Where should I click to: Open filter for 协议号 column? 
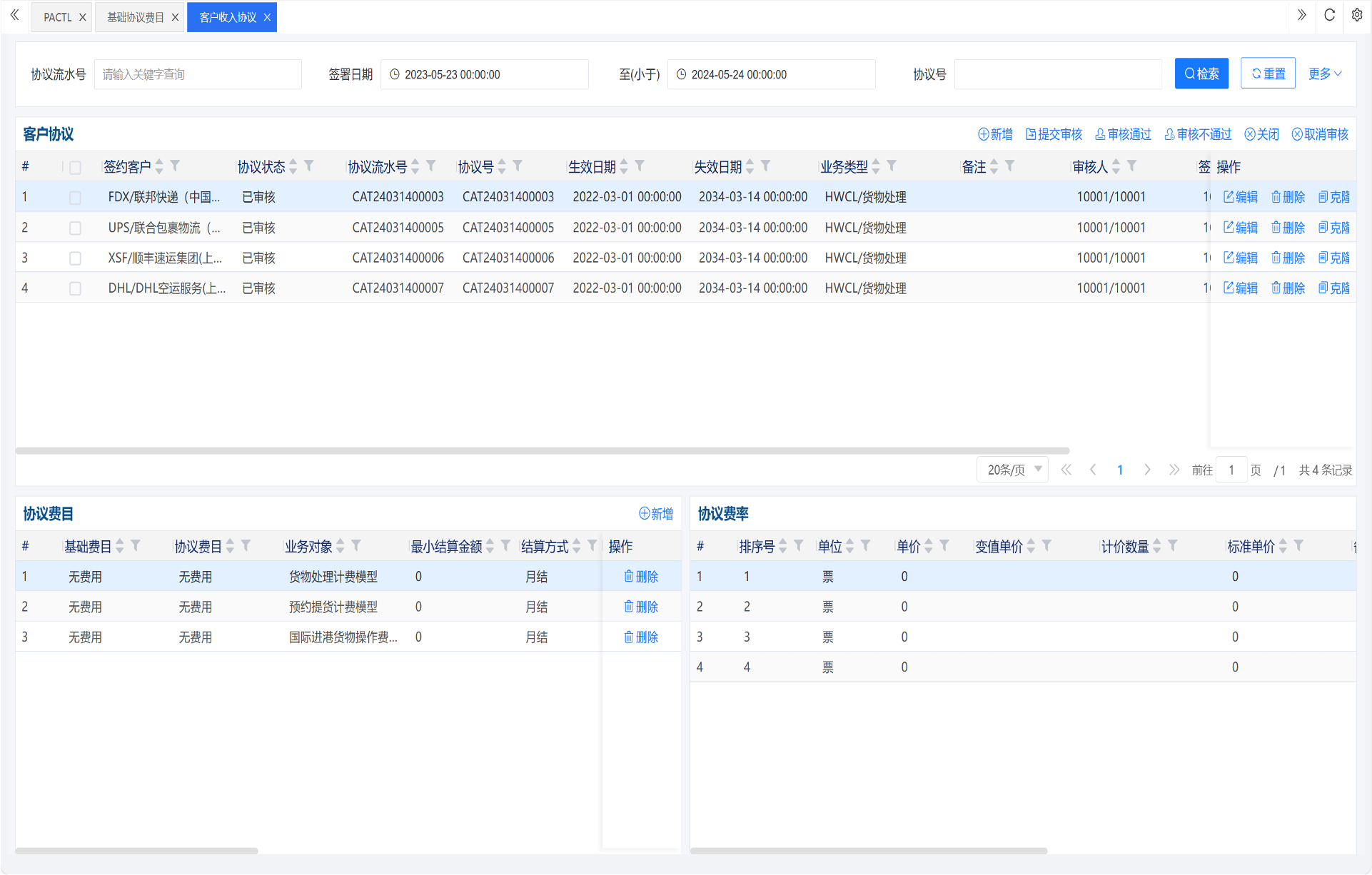point(518,166)
